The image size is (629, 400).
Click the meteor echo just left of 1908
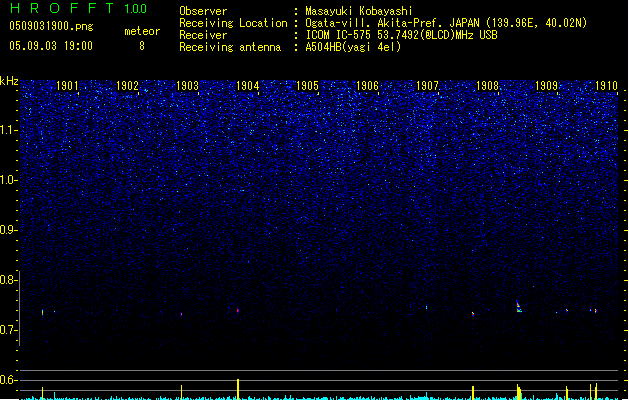(473, 314)
